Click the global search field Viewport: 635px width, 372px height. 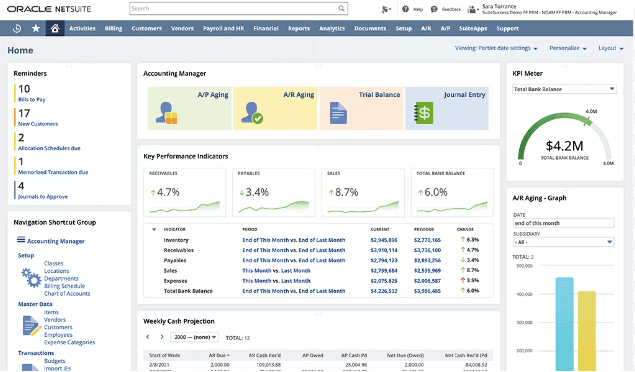[239, 9]
